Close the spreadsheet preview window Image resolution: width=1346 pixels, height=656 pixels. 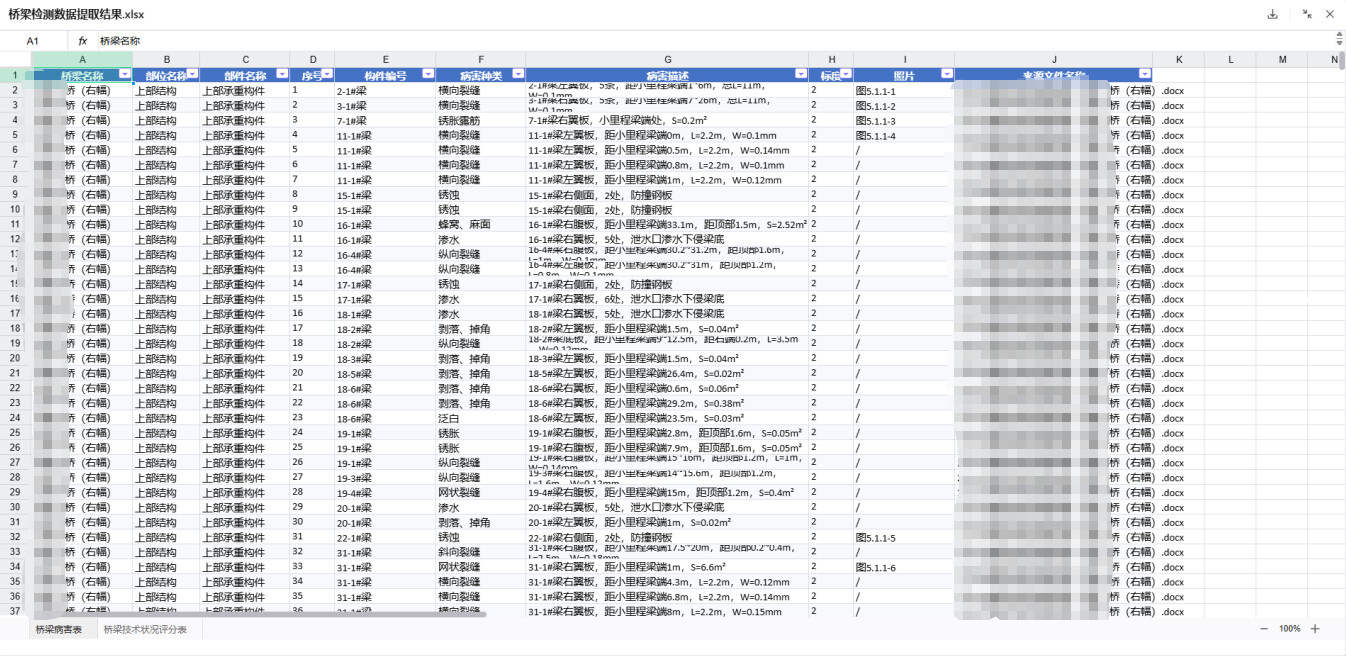click(x=1330, y=14)
